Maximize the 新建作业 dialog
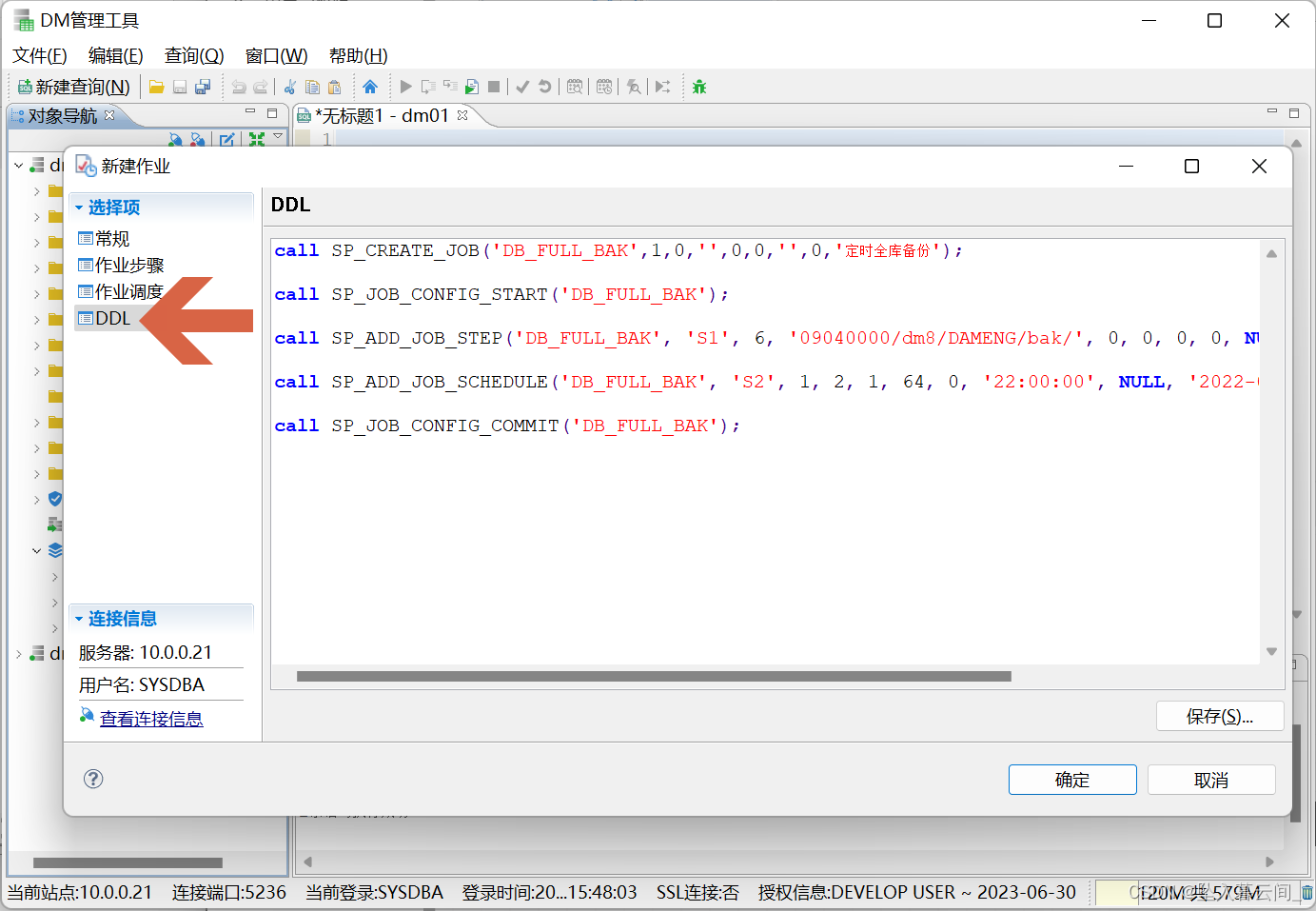This screenshot has width=1316, height=911. [1191, 166]
